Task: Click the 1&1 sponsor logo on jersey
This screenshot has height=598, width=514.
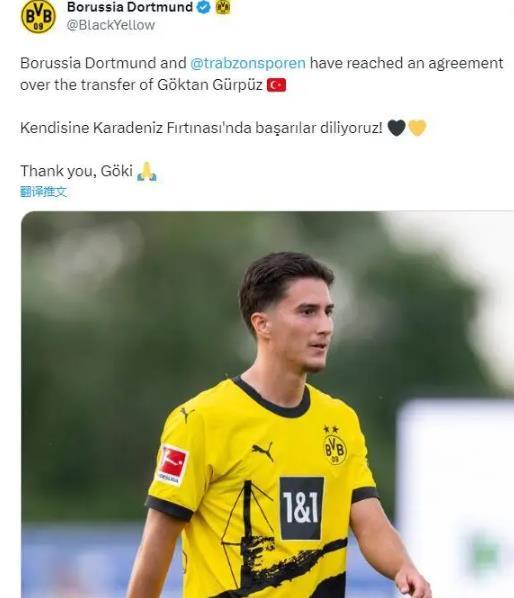Action: coord(302,508)
